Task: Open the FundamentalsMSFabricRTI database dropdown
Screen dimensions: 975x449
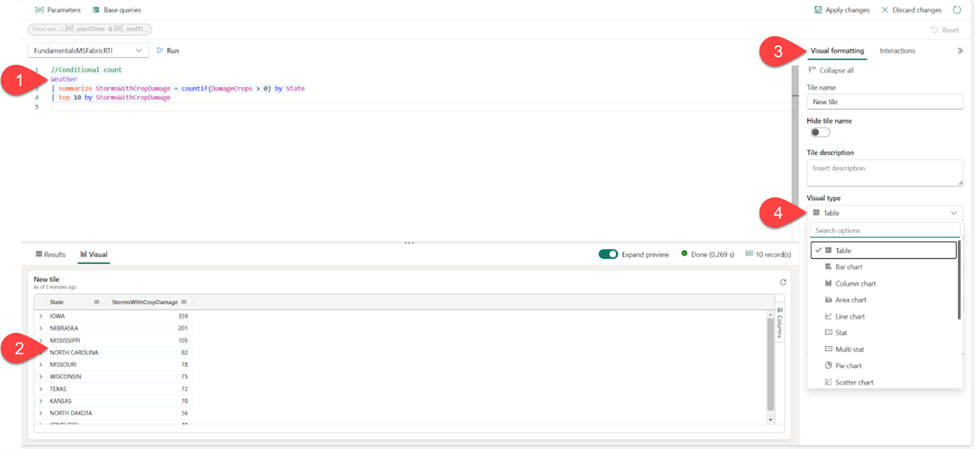Action: 88,50
